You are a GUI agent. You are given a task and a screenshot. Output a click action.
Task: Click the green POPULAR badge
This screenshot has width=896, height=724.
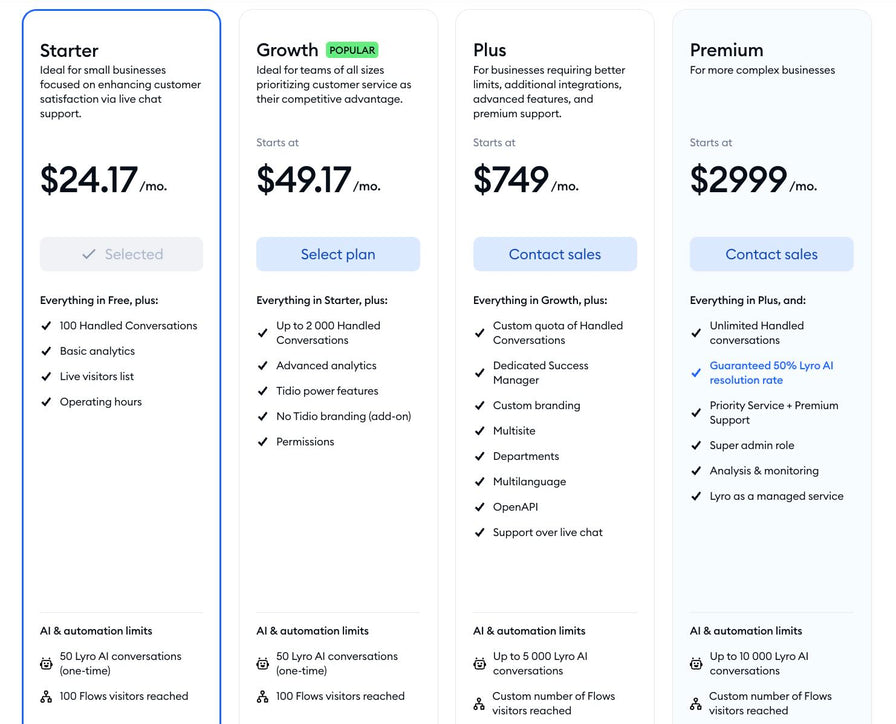[352, 50]
